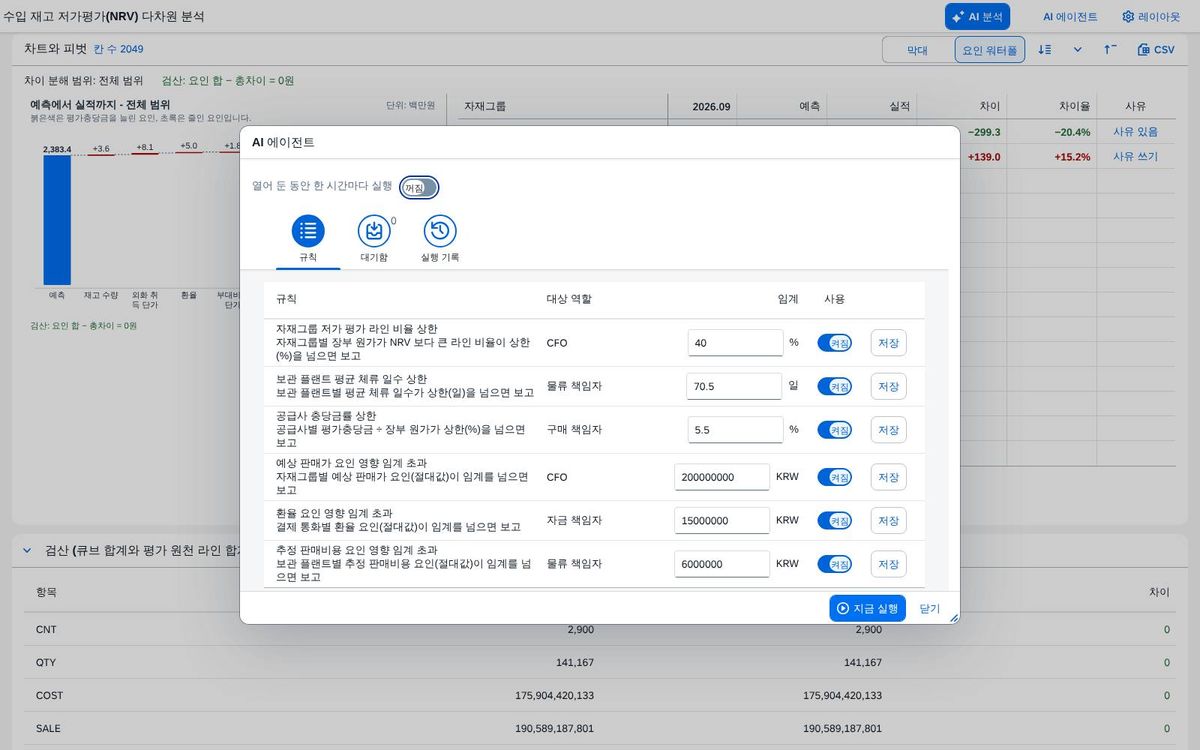Disable the 환율 요인 영향 임계 초과 rule
Screen dimensions: 1200x750
(835, 521)
